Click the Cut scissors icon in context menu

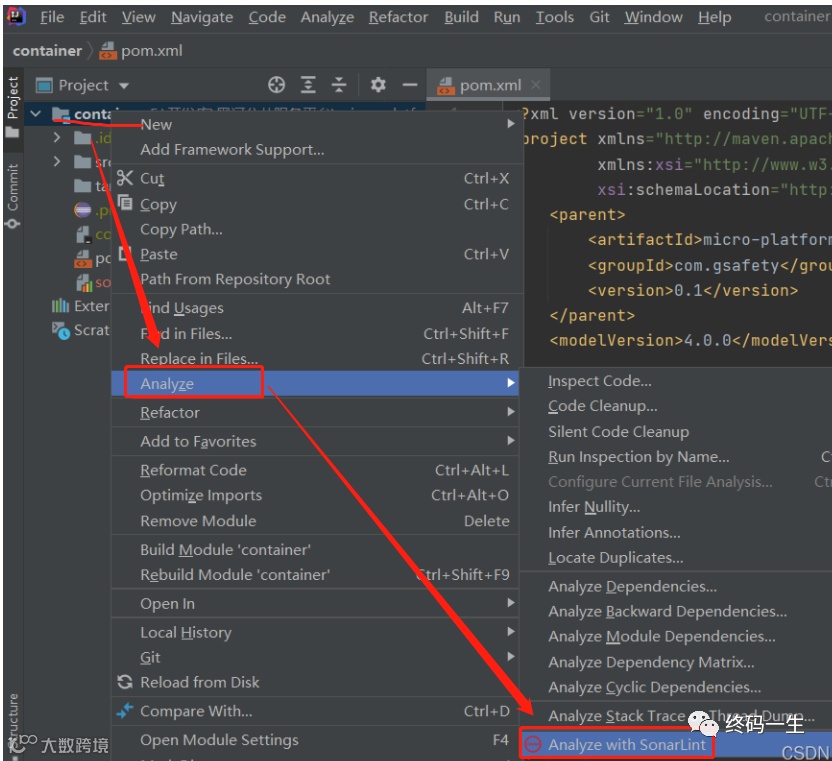tap(125, 178)
